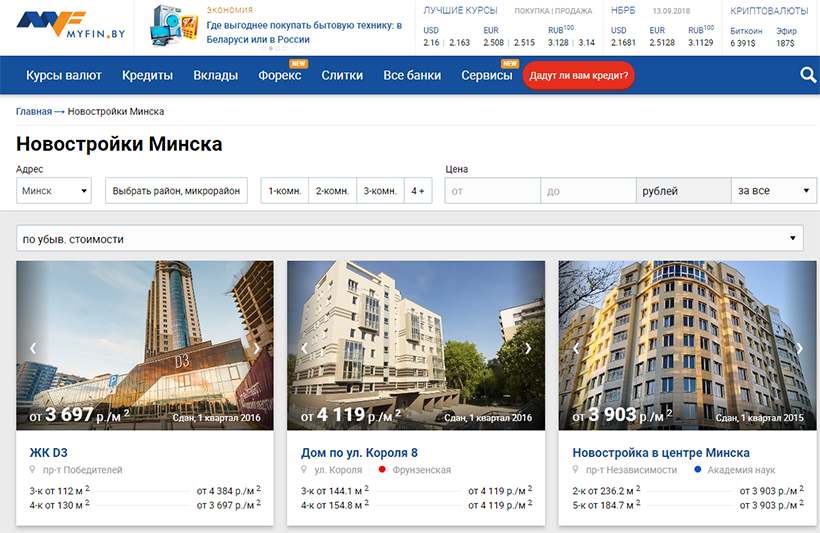Toggle the 1-комн. room filter
This screenshot has width=820, height=533.
[x=284, y=191]
